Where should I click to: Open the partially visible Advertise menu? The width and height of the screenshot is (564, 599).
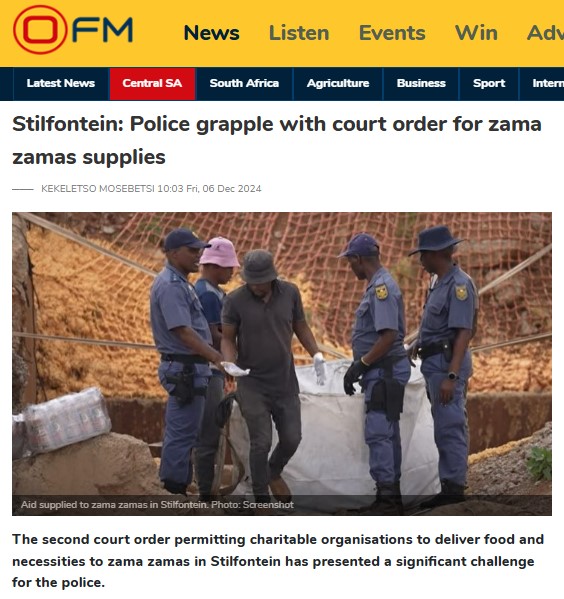pos(545,33)
